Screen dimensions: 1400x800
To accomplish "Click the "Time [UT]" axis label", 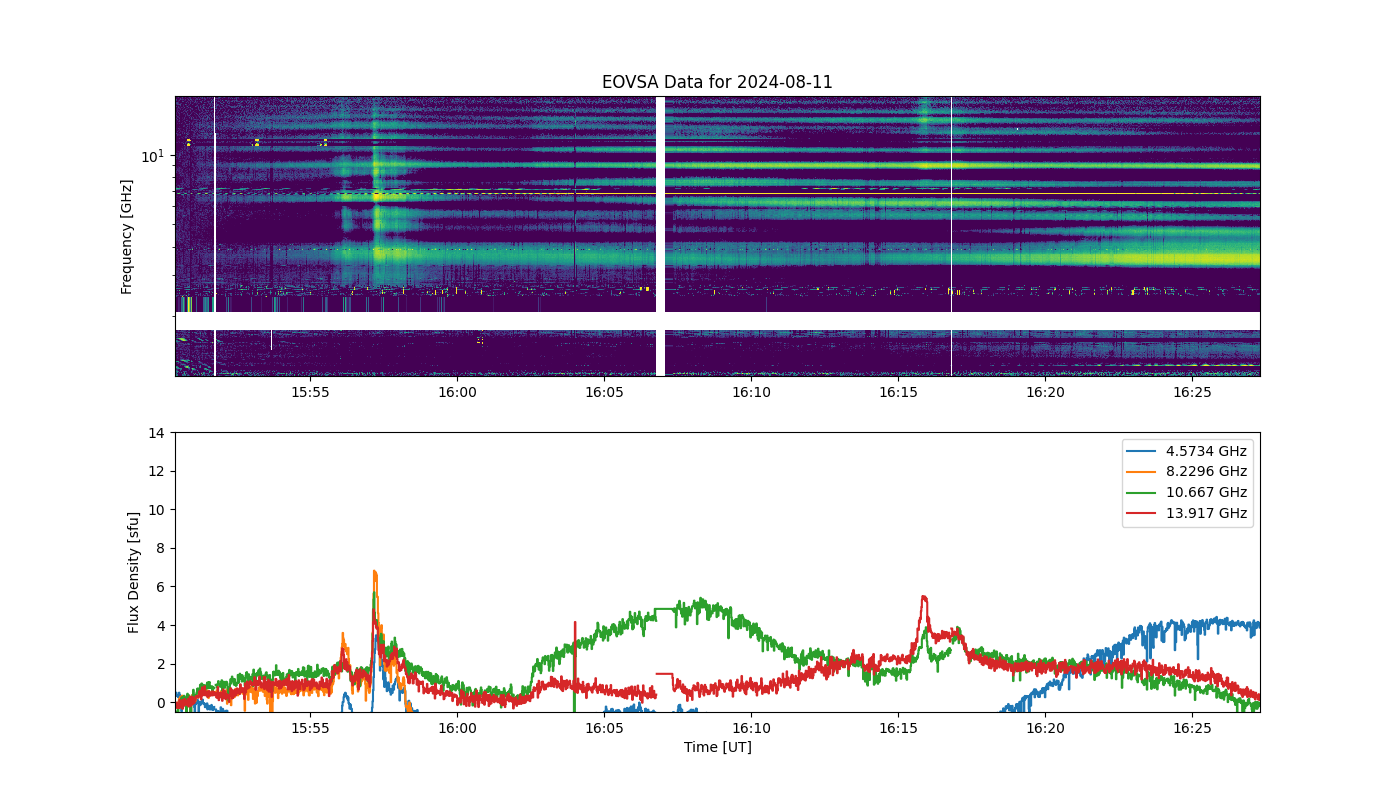I will click(x=717, y=747).
